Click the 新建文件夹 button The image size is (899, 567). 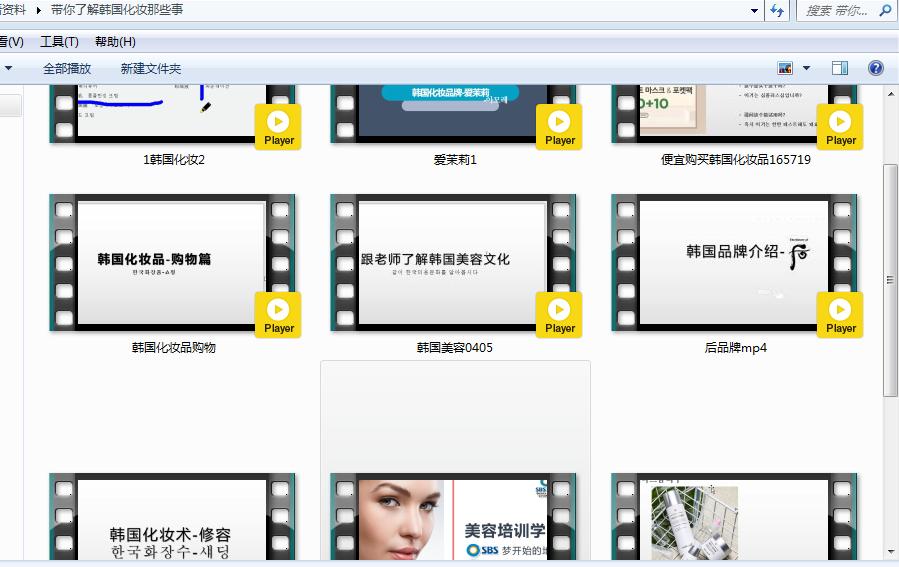(x=151, y=69)
